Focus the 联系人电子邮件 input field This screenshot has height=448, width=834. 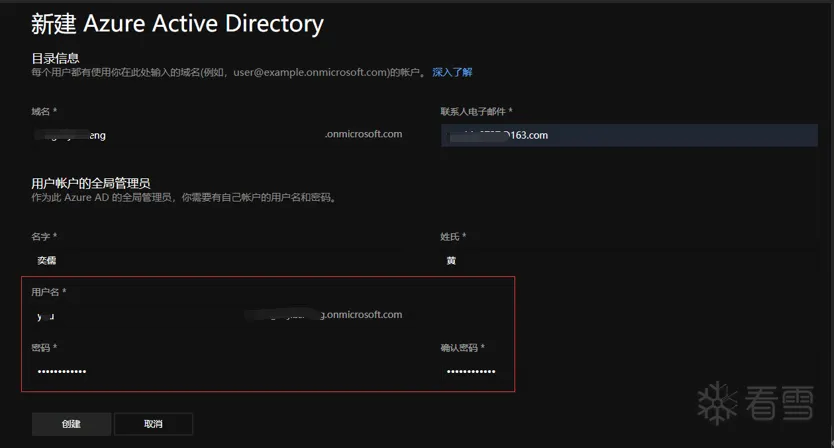(629, 135)
